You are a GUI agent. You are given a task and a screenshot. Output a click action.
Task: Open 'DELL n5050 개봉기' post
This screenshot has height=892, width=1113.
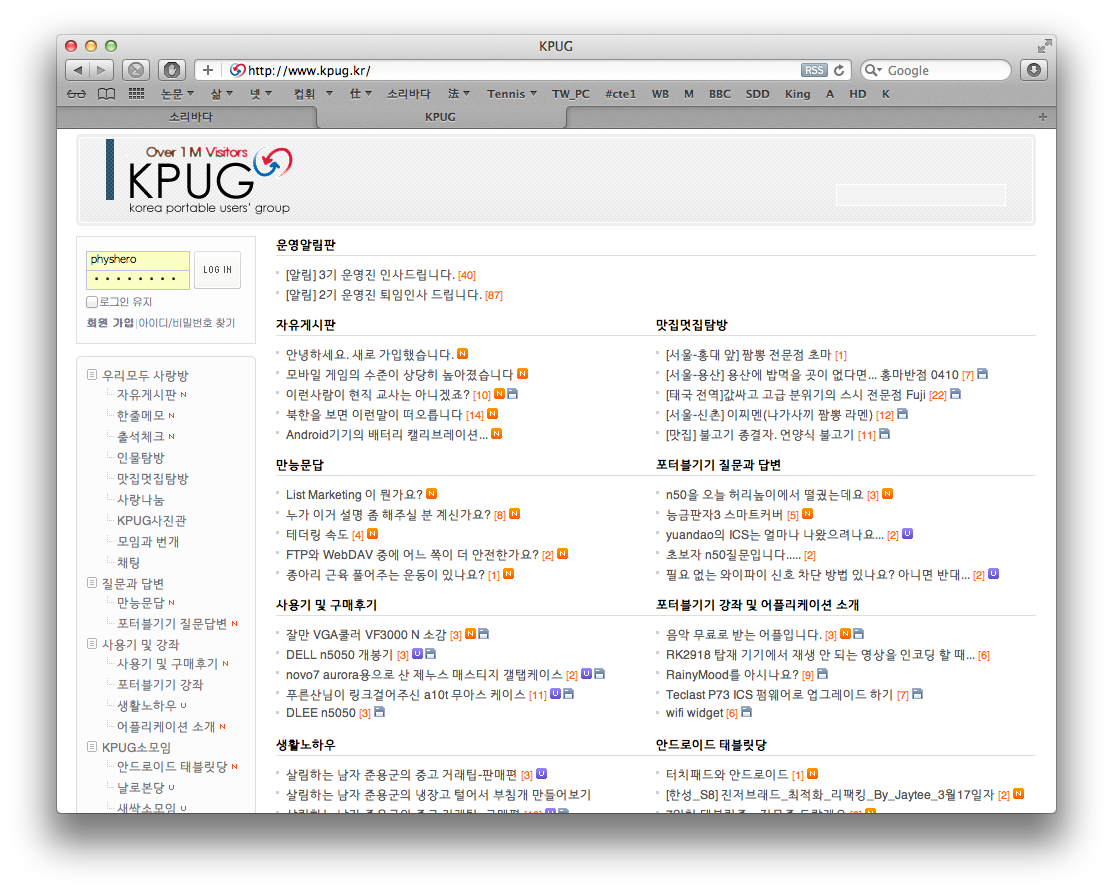tap(339, 654)
